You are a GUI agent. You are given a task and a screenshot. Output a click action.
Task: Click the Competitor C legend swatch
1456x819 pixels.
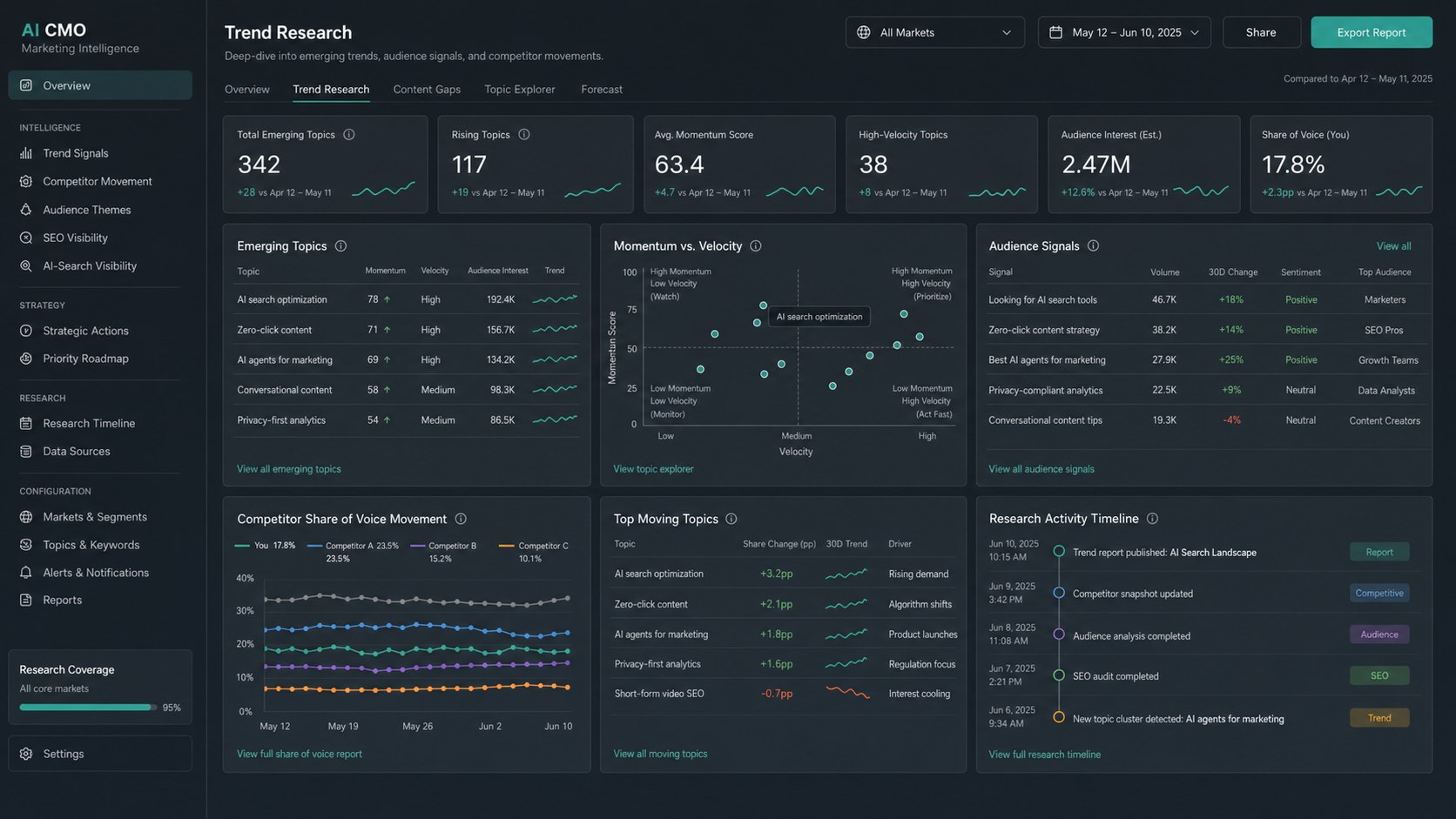pyautogui.click(x=506, y=546)
